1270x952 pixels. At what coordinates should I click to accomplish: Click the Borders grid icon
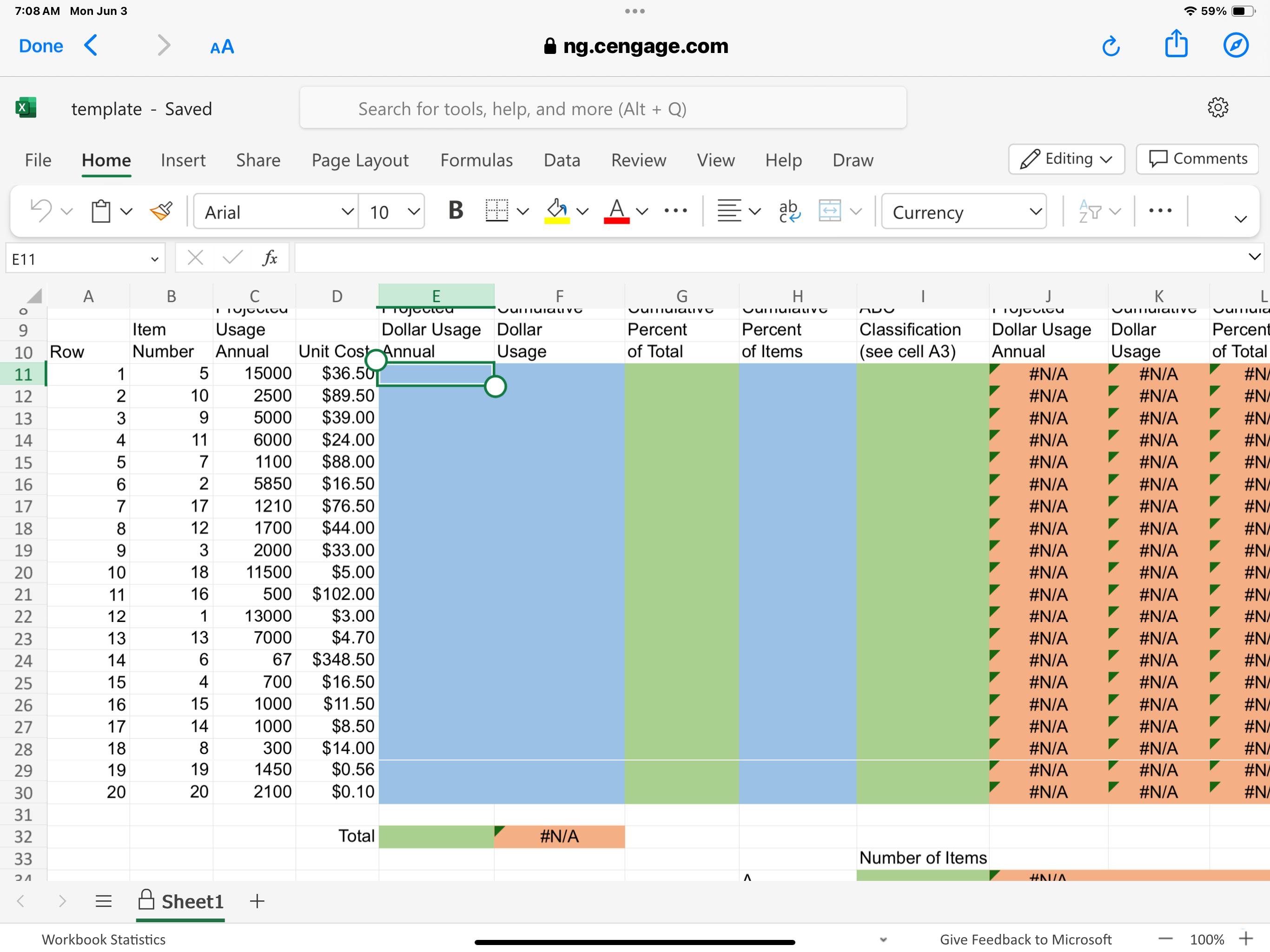coord(496,211)
